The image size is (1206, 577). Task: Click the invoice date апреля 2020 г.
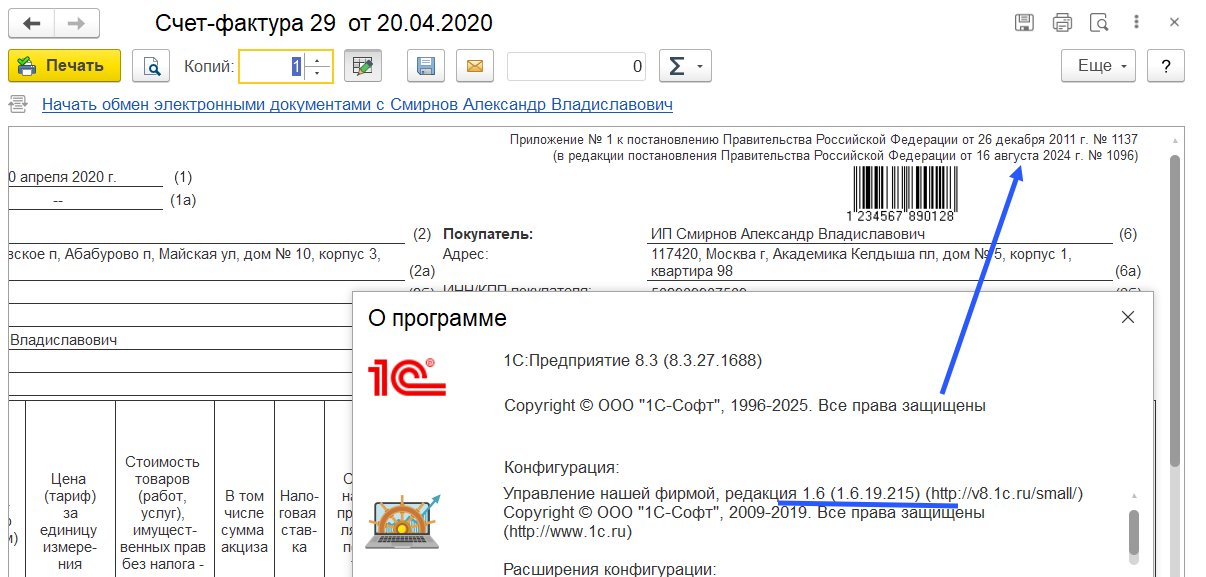click(63, 177)
